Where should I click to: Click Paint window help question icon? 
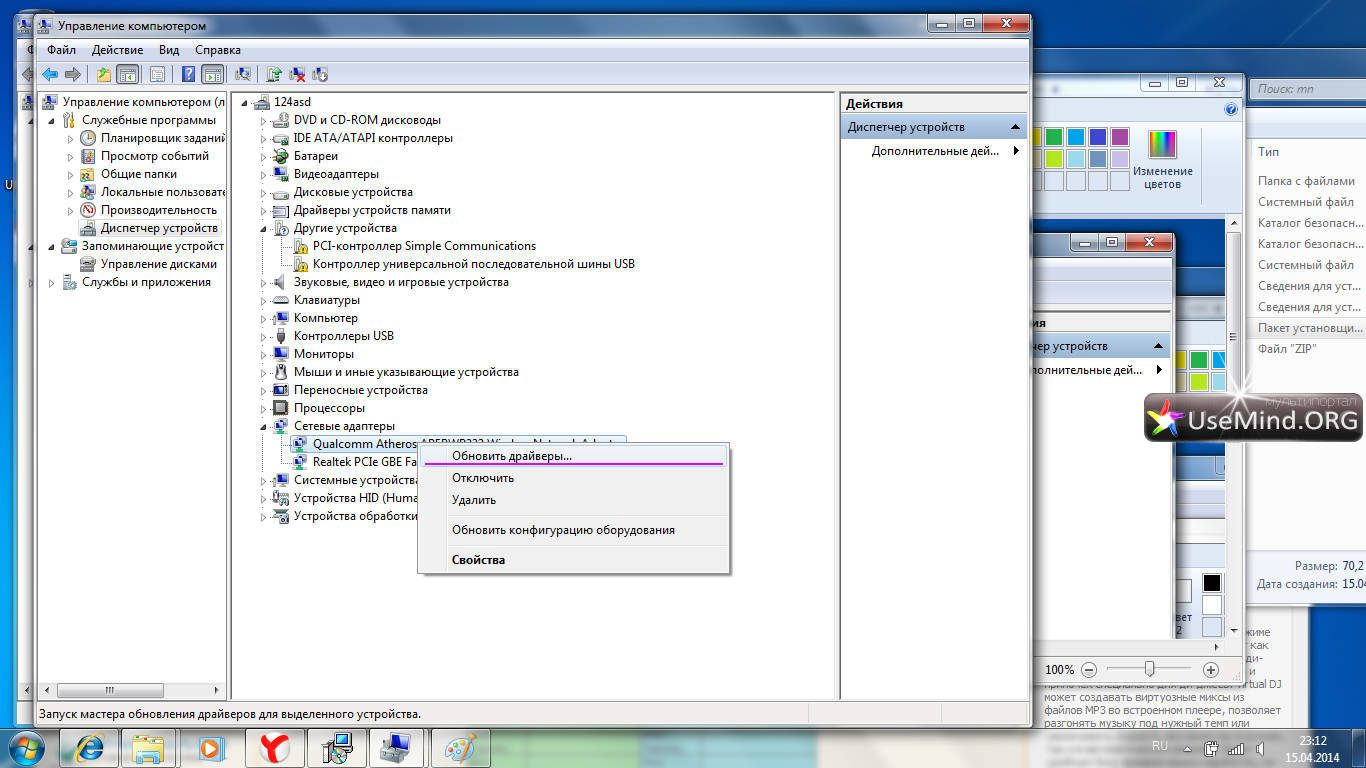coord(1231,109)
